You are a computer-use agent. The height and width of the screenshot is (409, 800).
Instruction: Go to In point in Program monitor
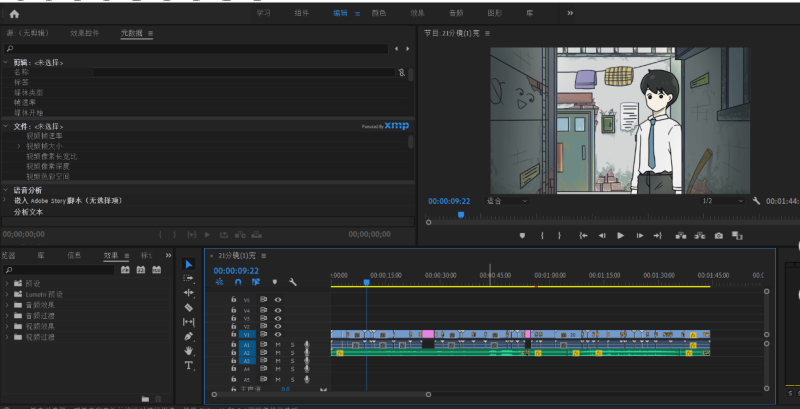click(584, 236)
